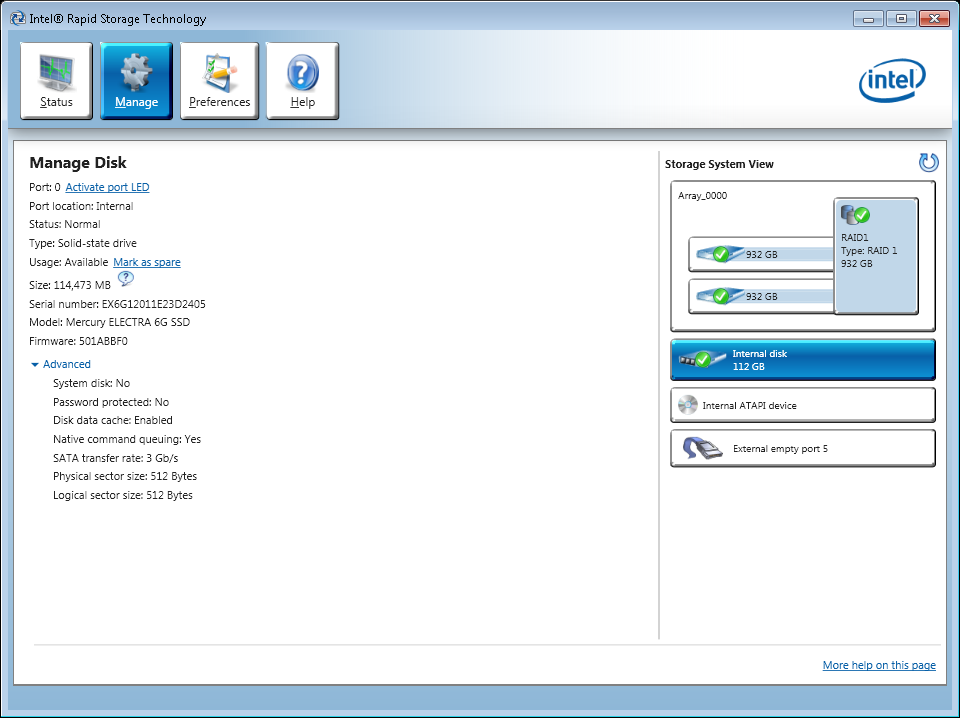Select the Internal ATAPI device

[x=802, y=405]
